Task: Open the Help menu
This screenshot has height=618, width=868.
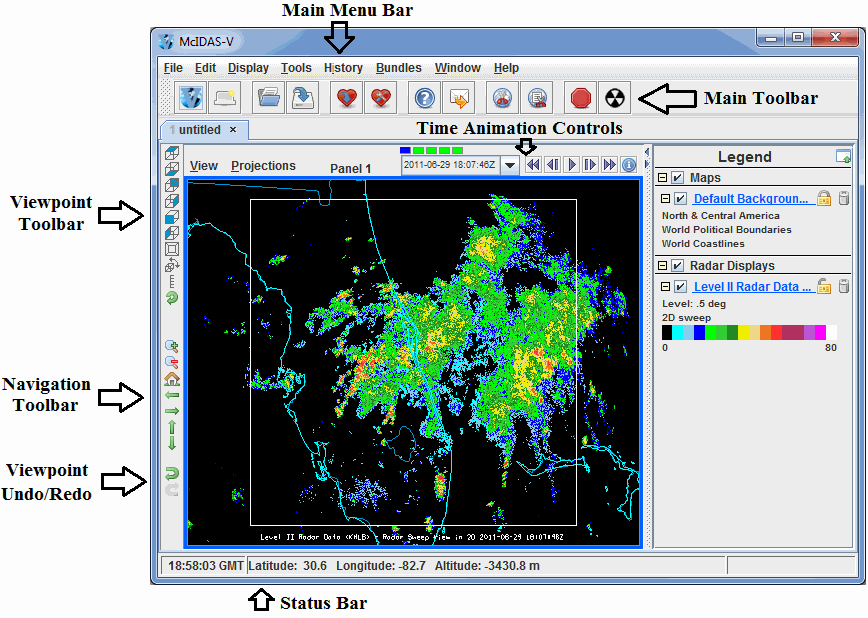Action: [x=507, y=68]
